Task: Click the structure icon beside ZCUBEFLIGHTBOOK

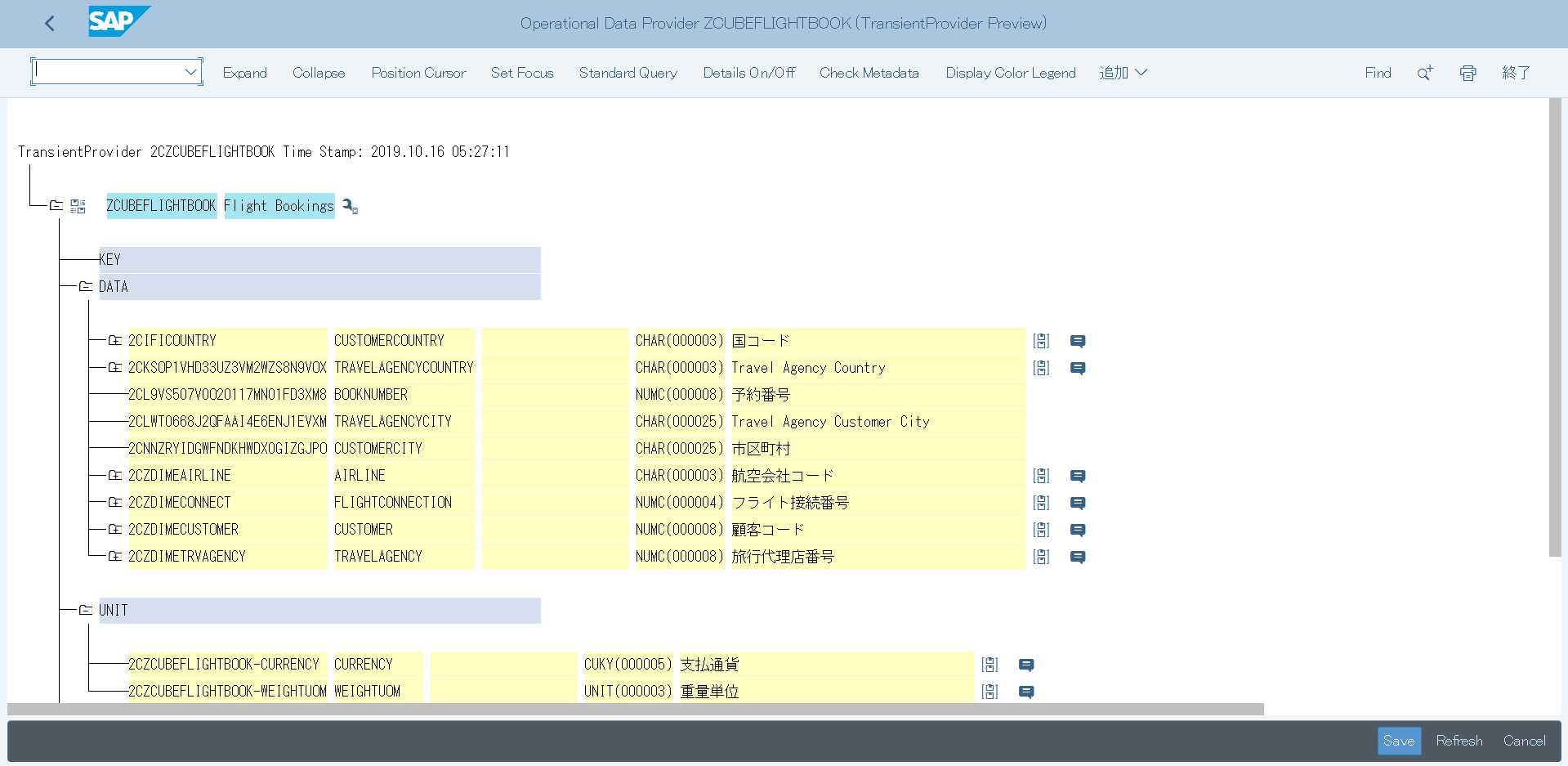Action: click(x=78, y=206)
